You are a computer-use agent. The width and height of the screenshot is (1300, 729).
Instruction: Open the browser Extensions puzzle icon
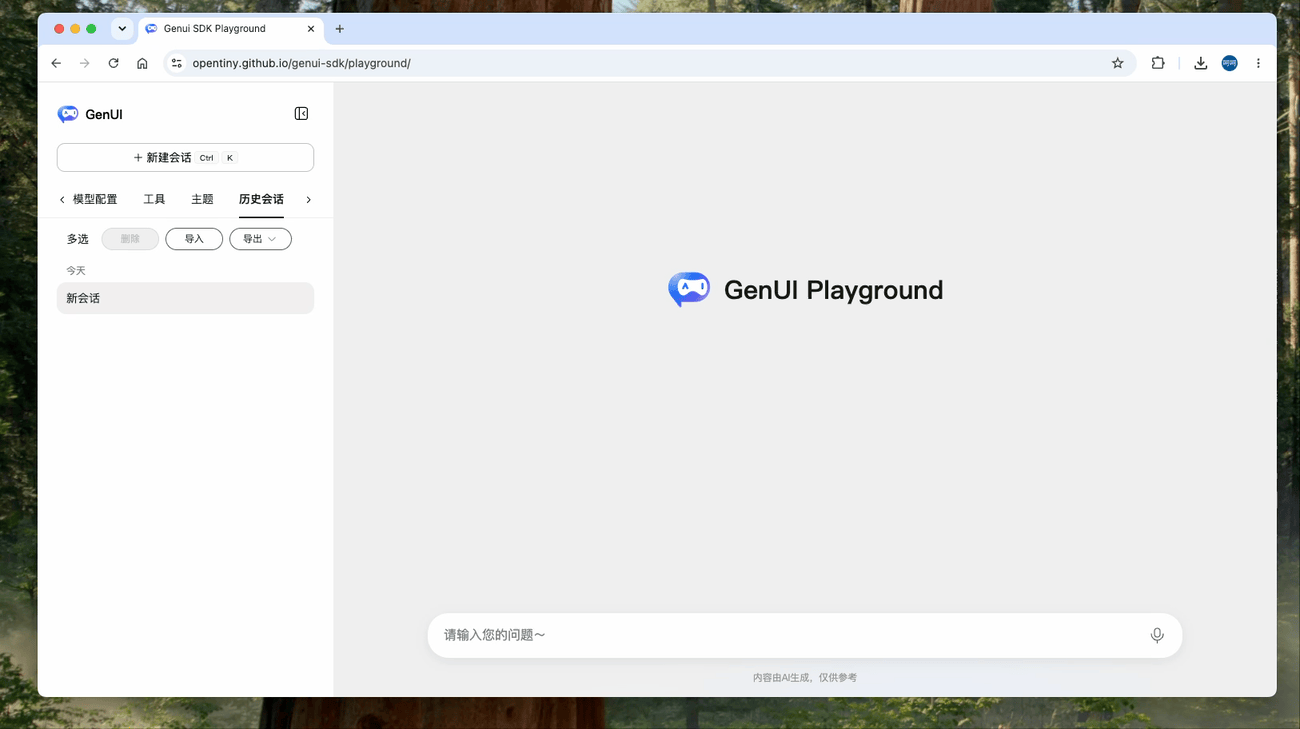point(1158,63)
